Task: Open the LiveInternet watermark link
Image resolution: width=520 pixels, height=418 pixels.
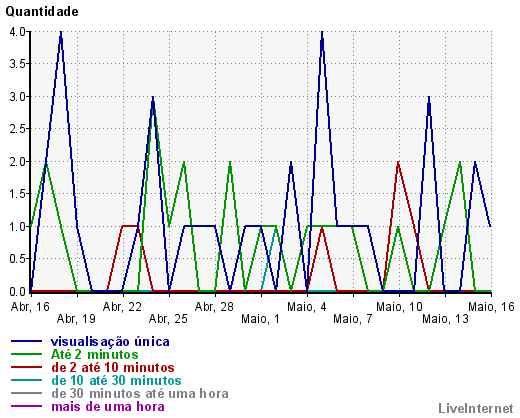Action: pyautogui.click(x=476, y=408)
